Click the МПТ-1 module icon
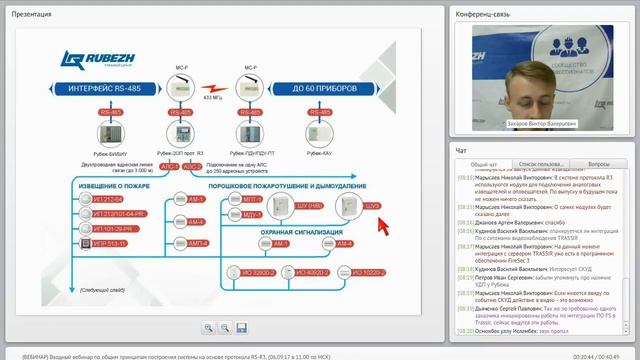The width and height of the screenshot is (640, 360). point(235,199)
